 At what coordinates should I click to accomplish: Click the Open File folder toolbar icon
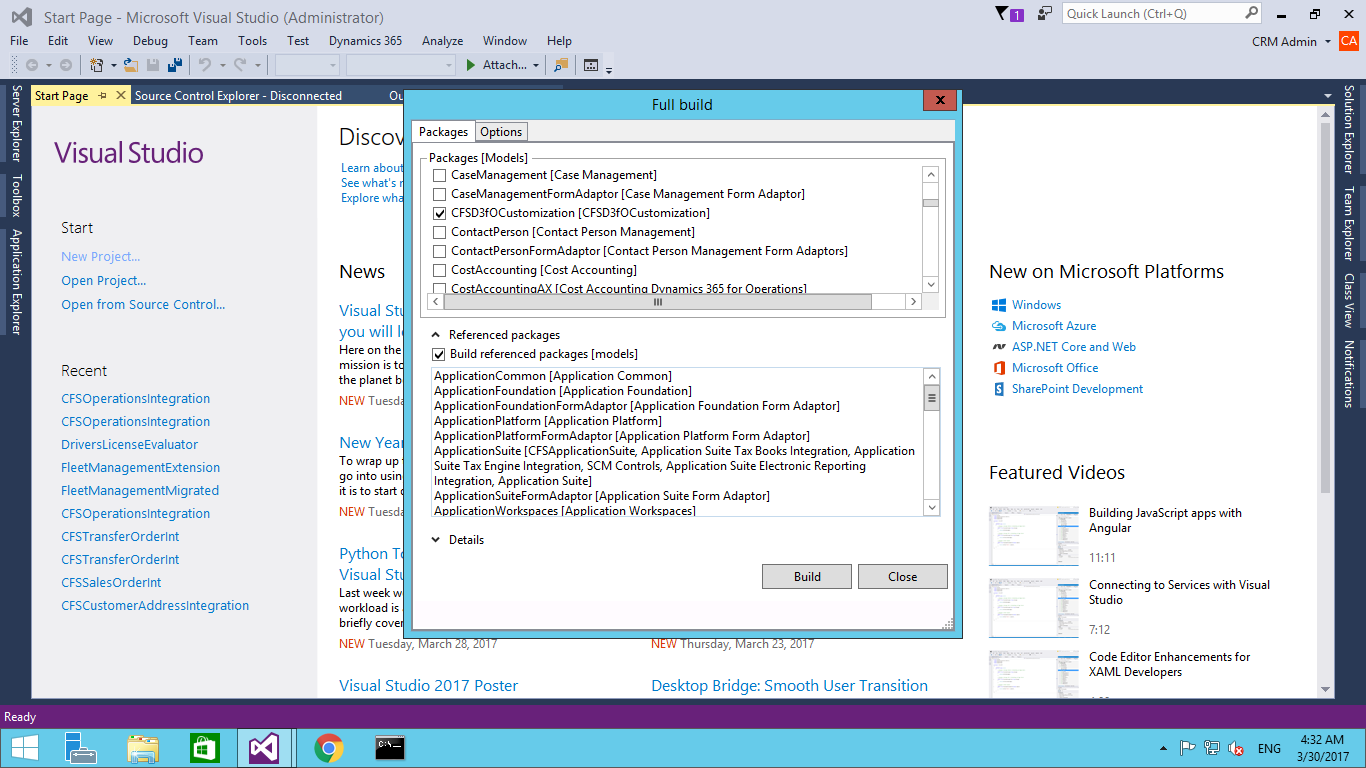[130, 65]
